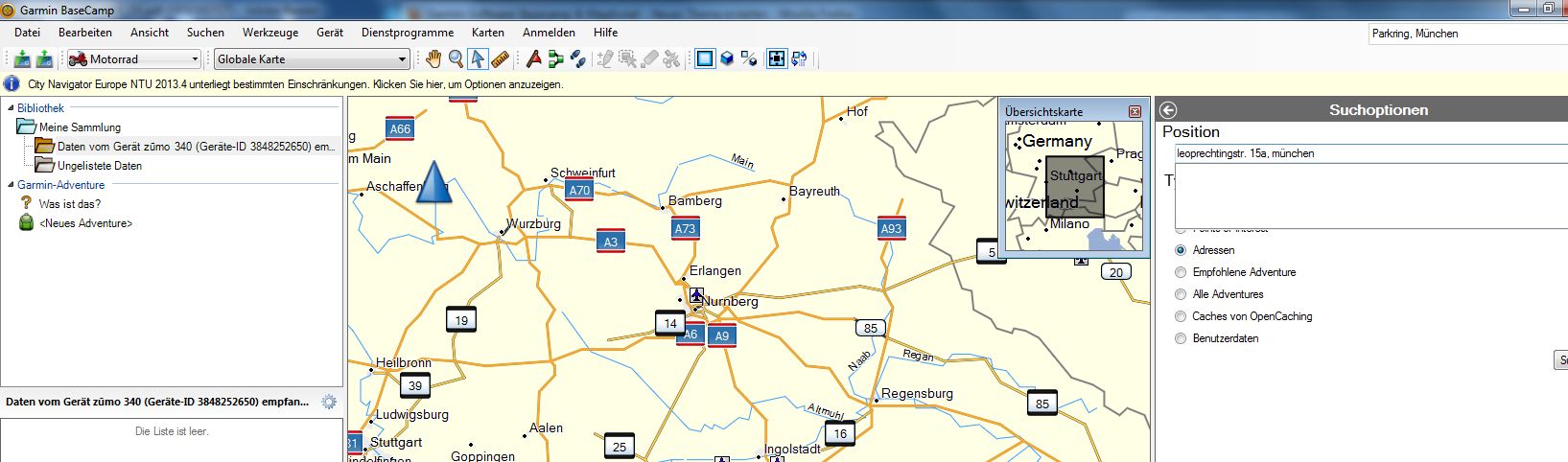
Task: Click the Heilbronn city label on map
Action: 403,362
